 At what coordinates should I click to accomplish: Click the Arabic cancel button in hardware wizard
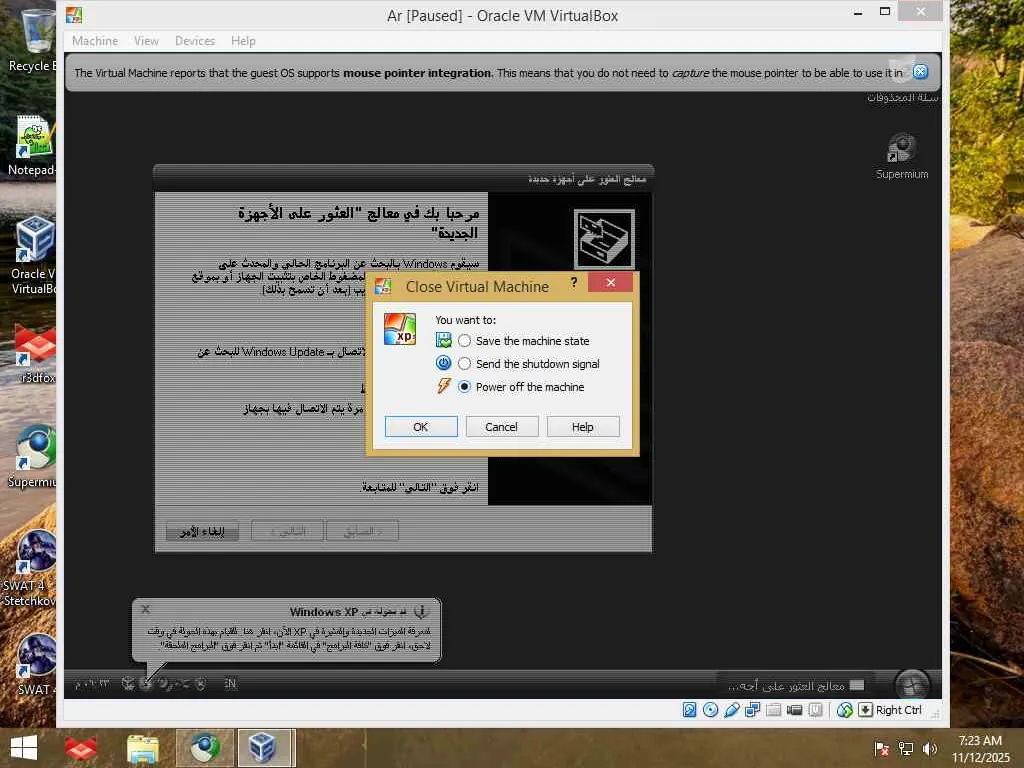click(x=202, y=531)
